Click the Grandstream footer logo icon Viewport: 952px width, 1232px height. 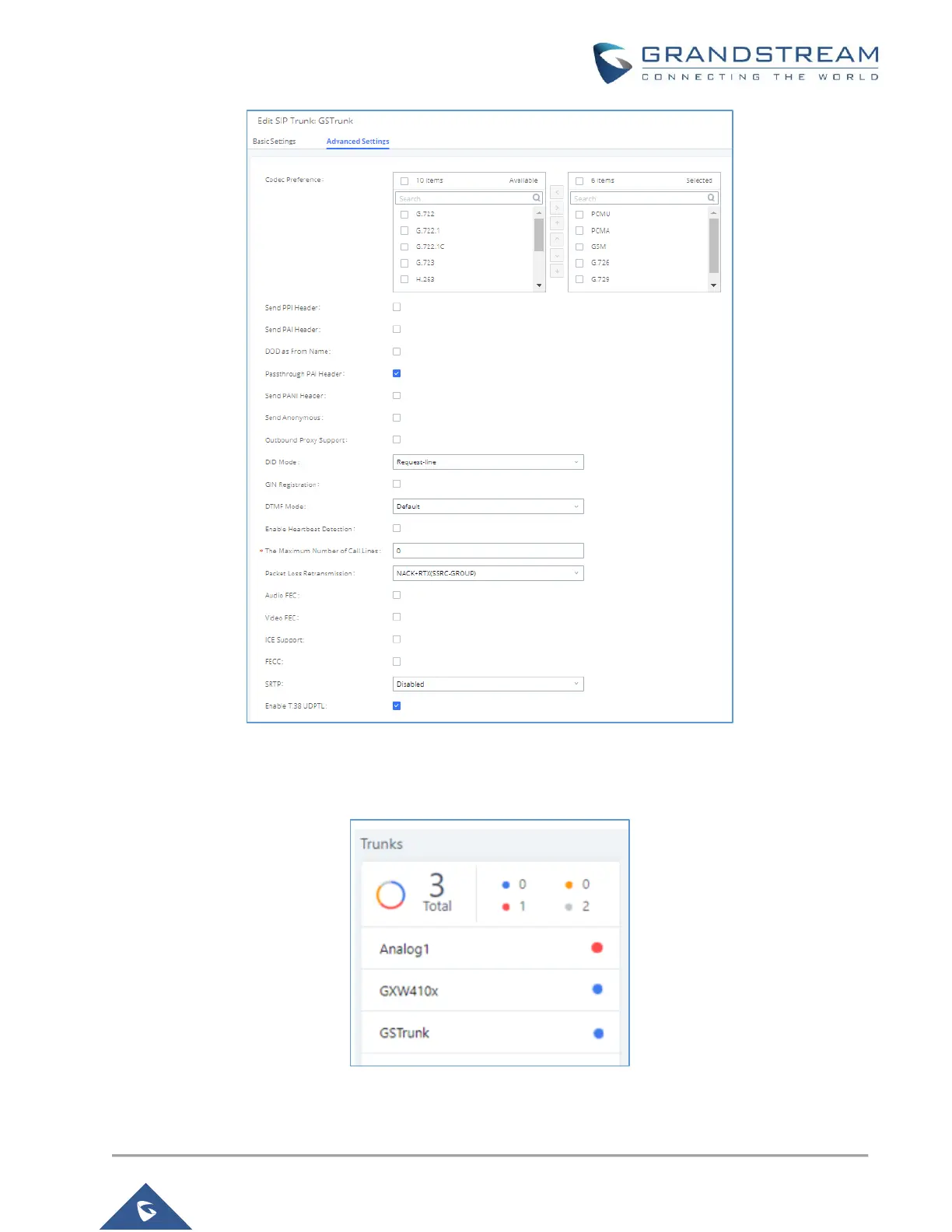click(x=146, y=1210)
